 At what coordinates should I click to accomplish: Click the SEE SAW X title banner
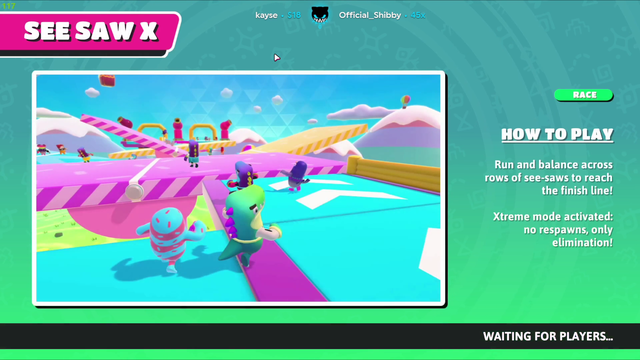click(89, 33)
